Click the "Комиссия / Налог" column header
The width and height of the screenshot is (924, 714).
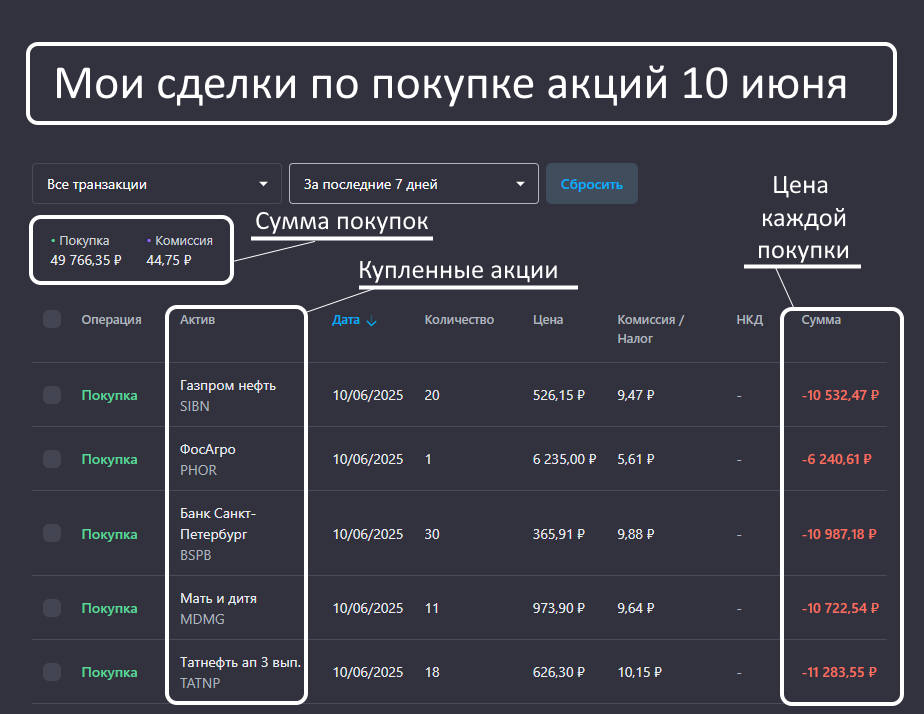click(x=651, y=329)
